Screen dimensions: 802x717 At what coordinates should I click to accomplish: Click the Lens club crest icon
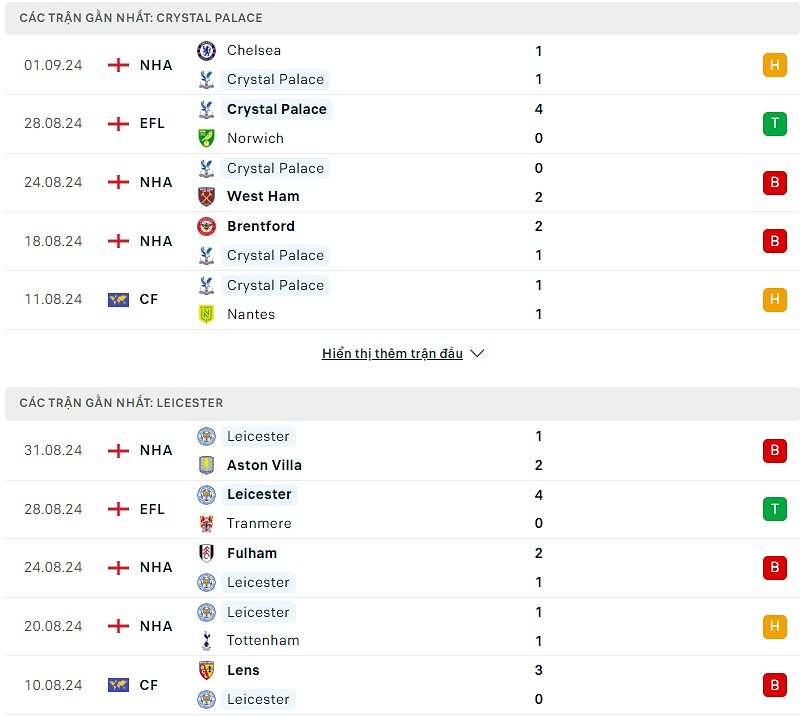point(206,670)
